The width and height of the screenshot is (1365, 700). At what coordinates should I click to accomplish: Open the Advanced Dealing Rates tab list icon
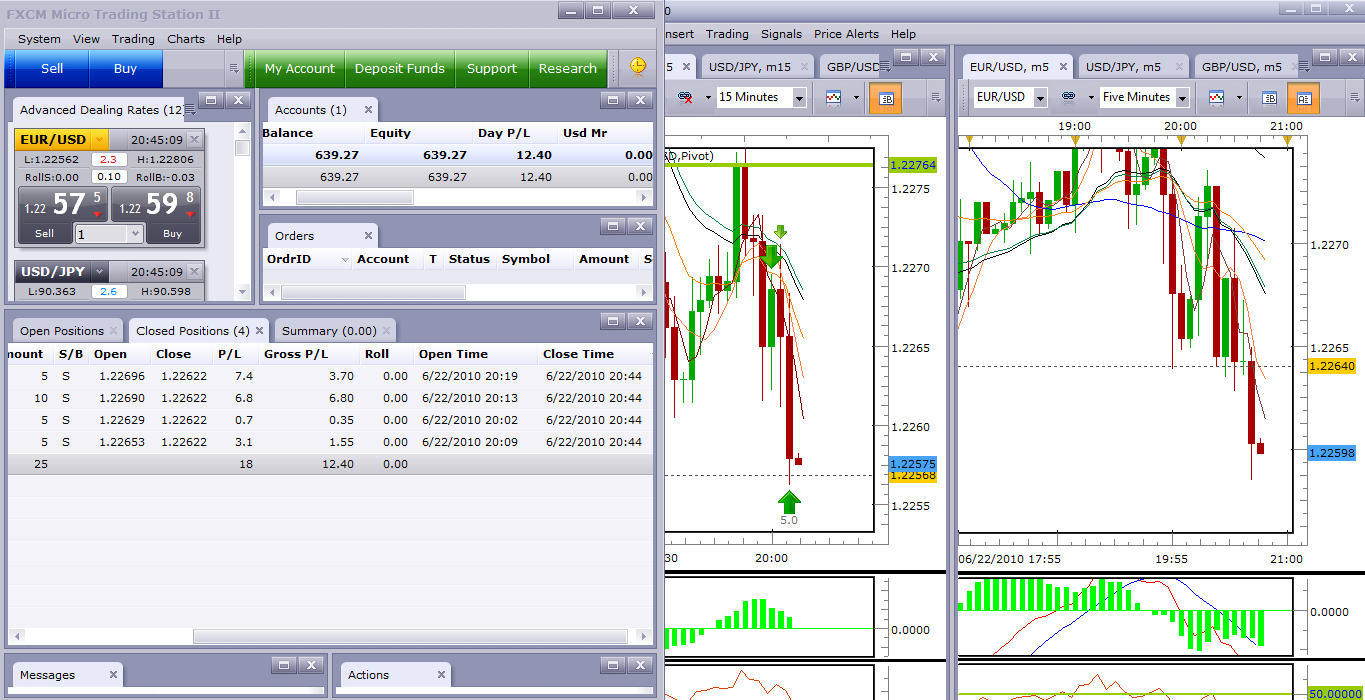[190, 110]
